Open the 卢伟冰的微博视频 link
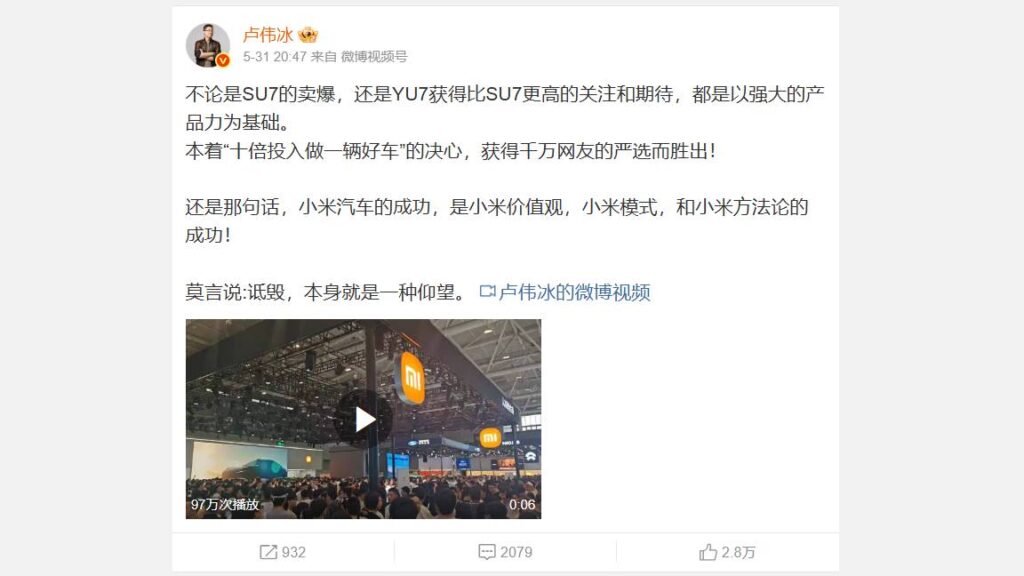This screenshot has height=576, width=1024. 575,292
